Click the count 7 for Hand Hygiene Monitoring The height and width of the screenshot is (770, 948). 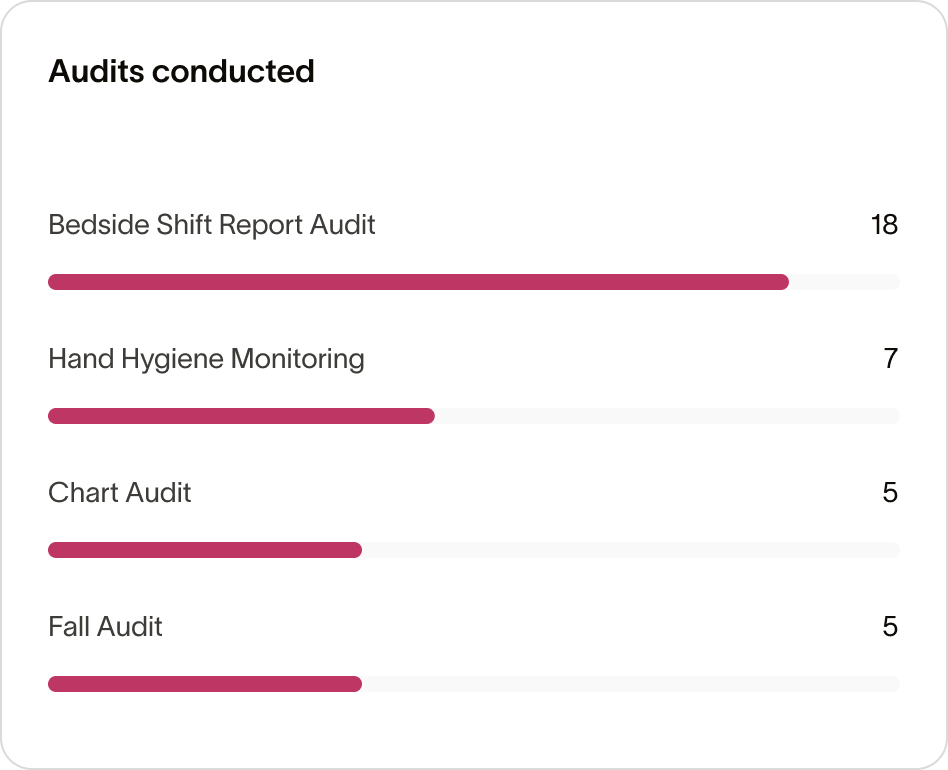[x=891, y=358]
